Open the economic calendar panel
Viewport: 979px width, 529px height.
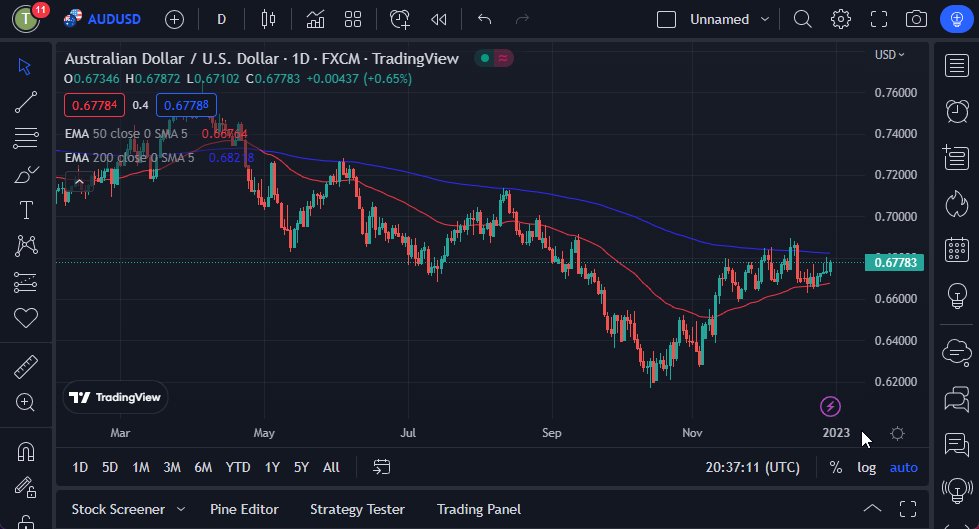pos(957,249)
